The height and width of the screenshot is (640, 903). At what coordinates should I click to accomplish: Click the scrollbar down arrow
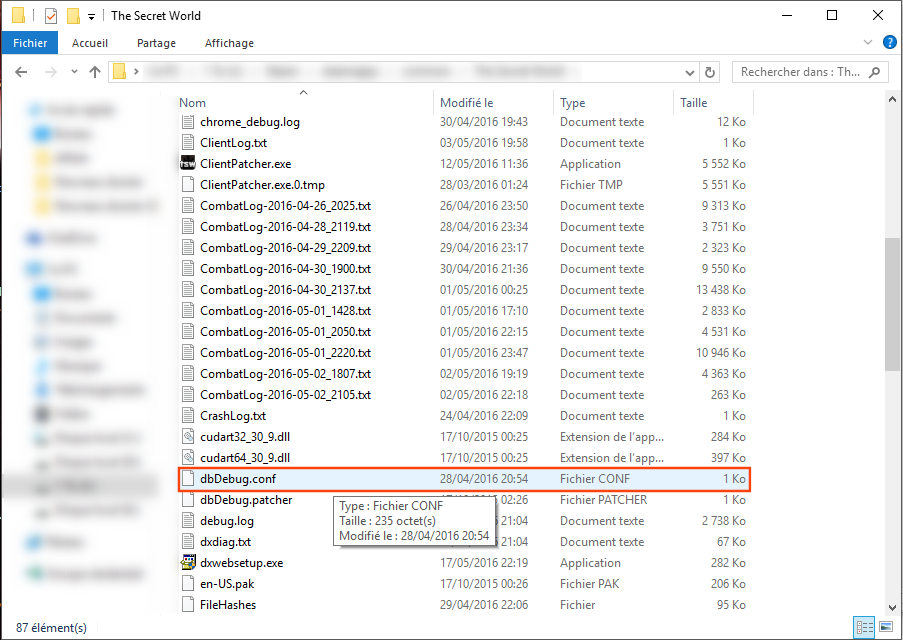892,608
